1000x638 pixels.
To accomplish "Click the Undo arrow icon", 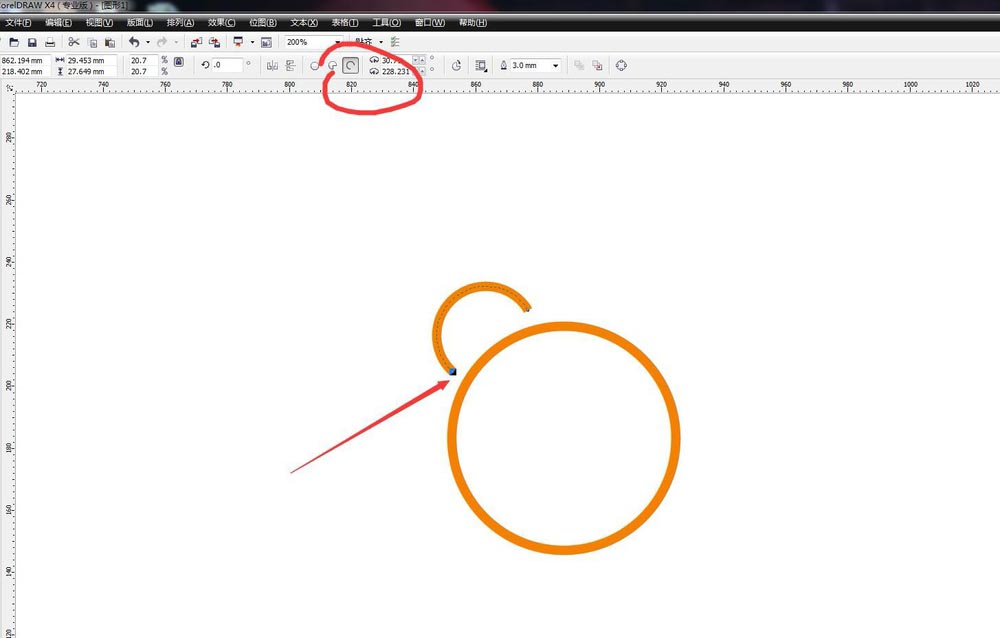I will [134, 42].
